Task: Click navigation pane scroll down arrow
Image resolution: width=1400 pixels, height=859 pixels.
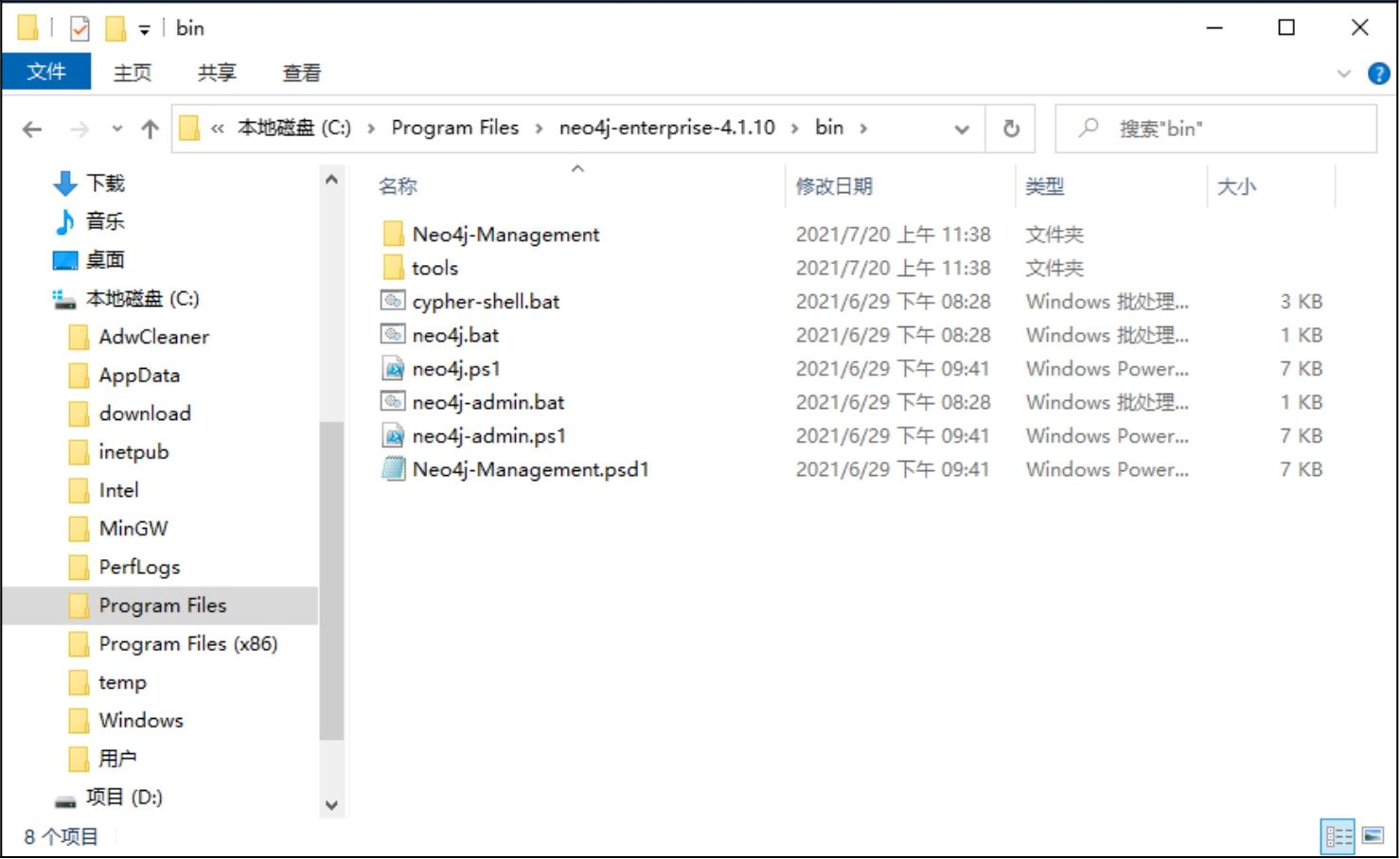Action: point(331,806)
